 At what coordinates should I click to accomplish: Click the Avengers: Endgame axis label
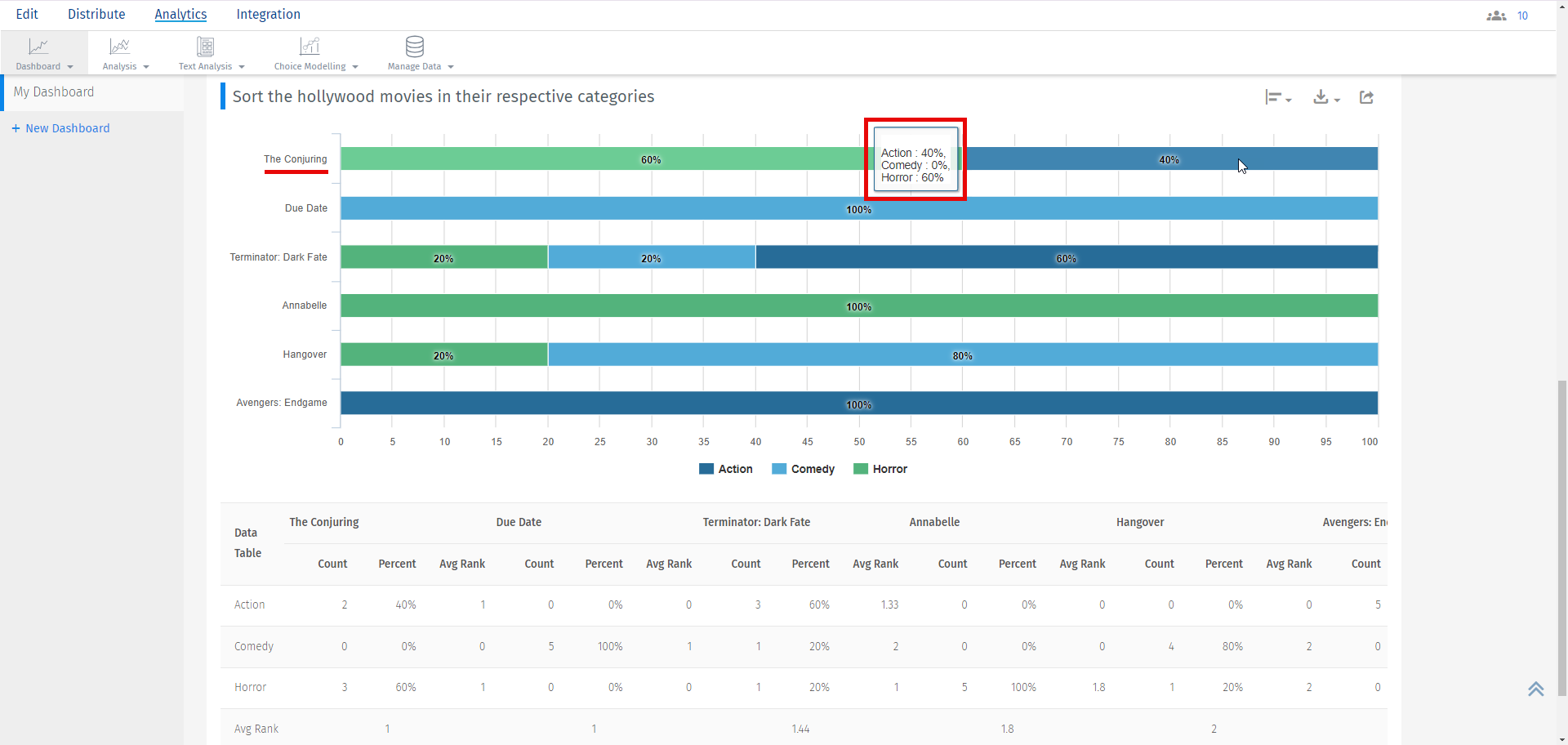point(282,403)
